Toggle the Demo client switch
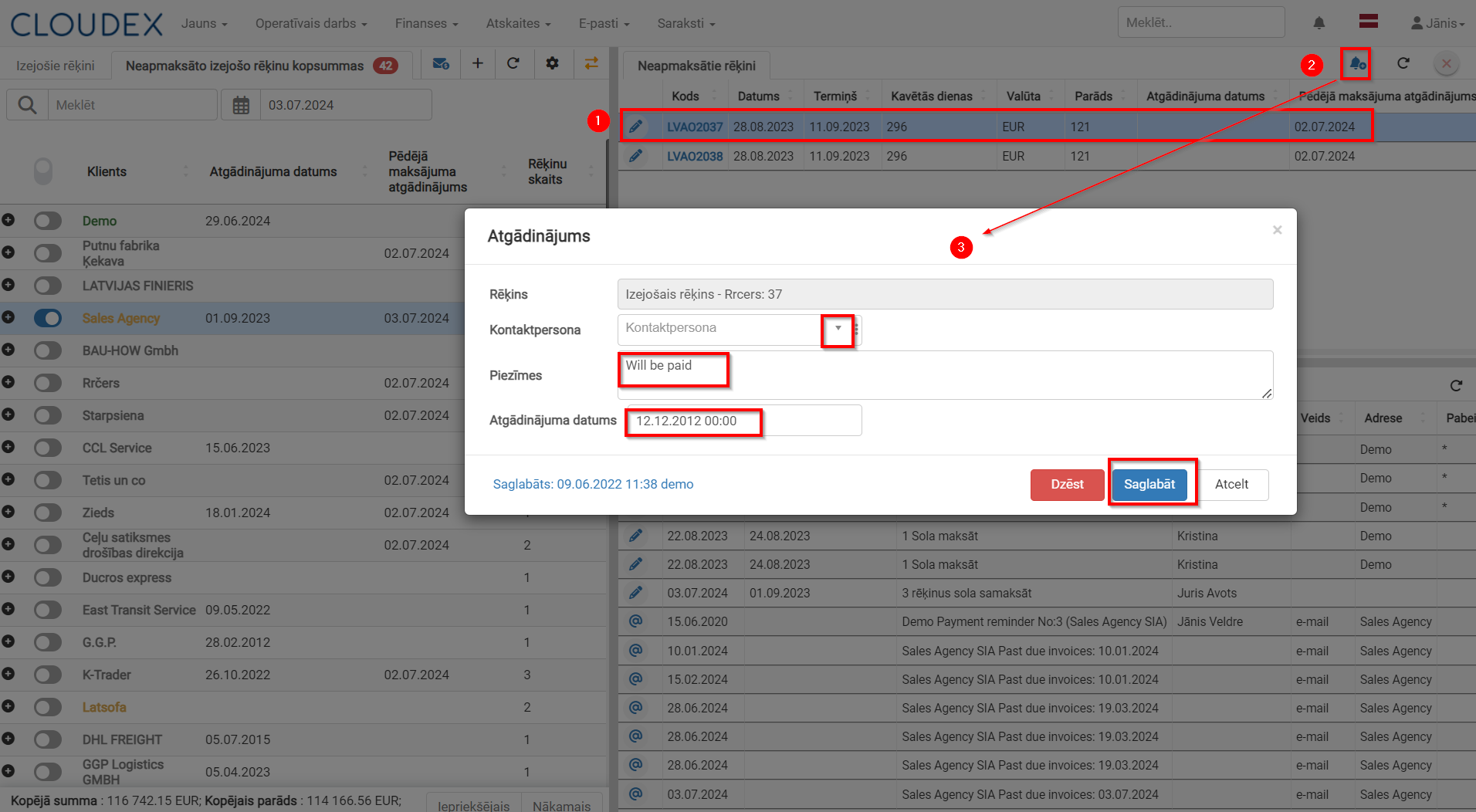This screenshot has width=1476, height=812. click(48, 221)
